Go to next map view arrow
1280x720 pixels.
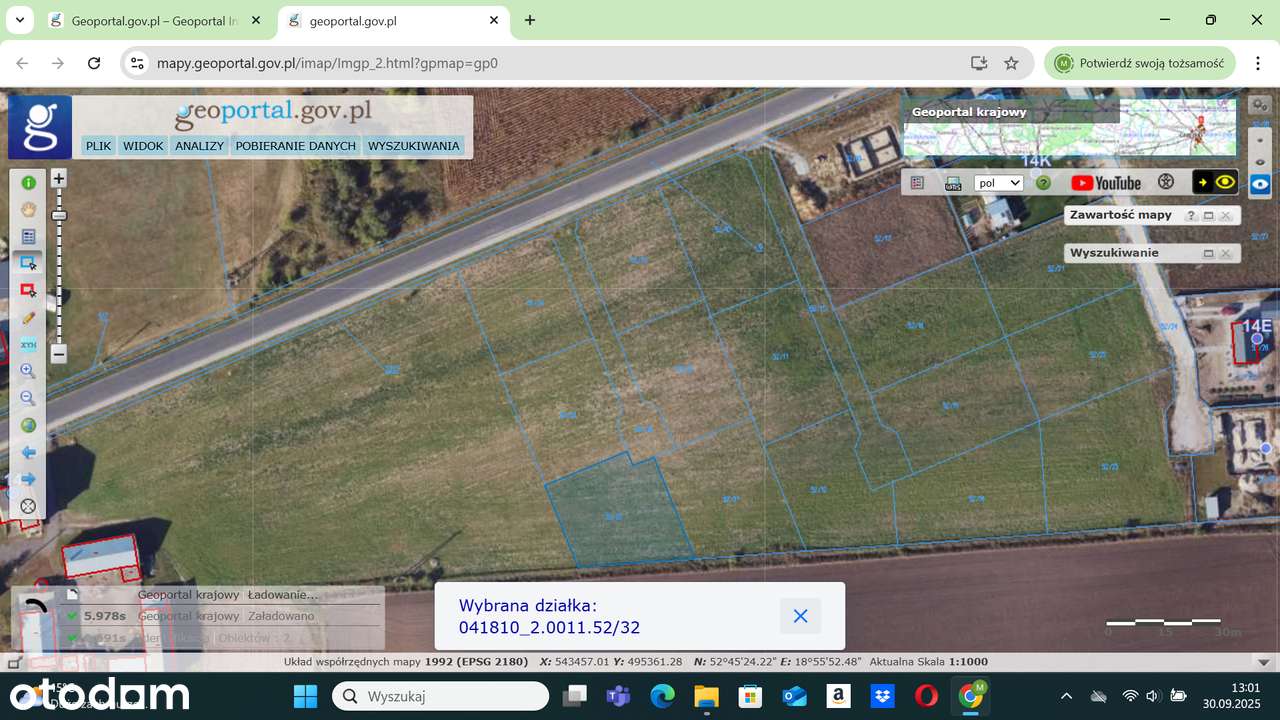(x=28, y=479)
